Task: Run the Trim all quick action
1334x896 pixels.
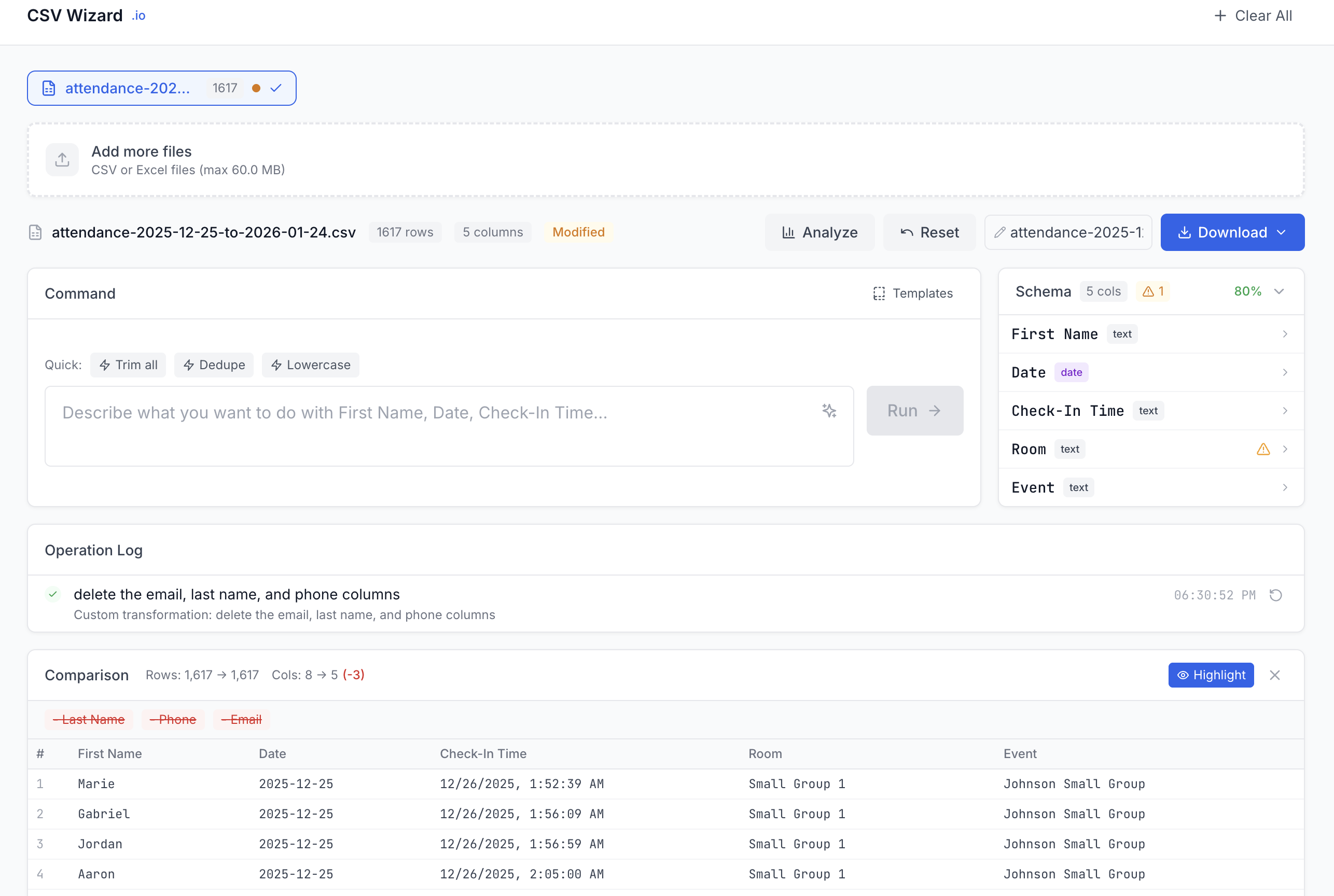Action: coord(128,365)
